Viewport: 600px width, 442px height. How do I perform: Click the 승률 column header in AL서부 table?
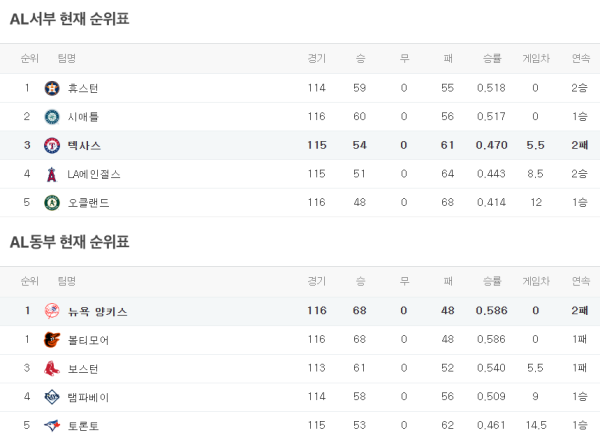(x=492, y=58)
